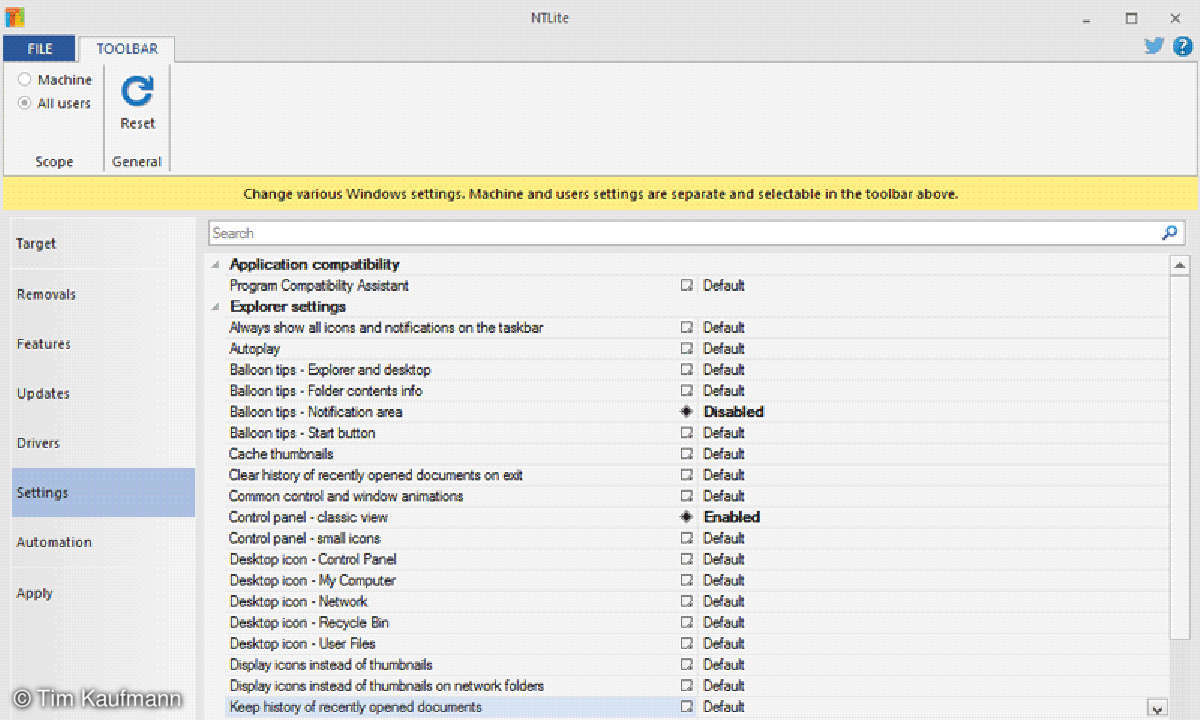Screen dimensions: 1200x720
Task: Select the Machine scope radio button
Action: coord(25,80)
